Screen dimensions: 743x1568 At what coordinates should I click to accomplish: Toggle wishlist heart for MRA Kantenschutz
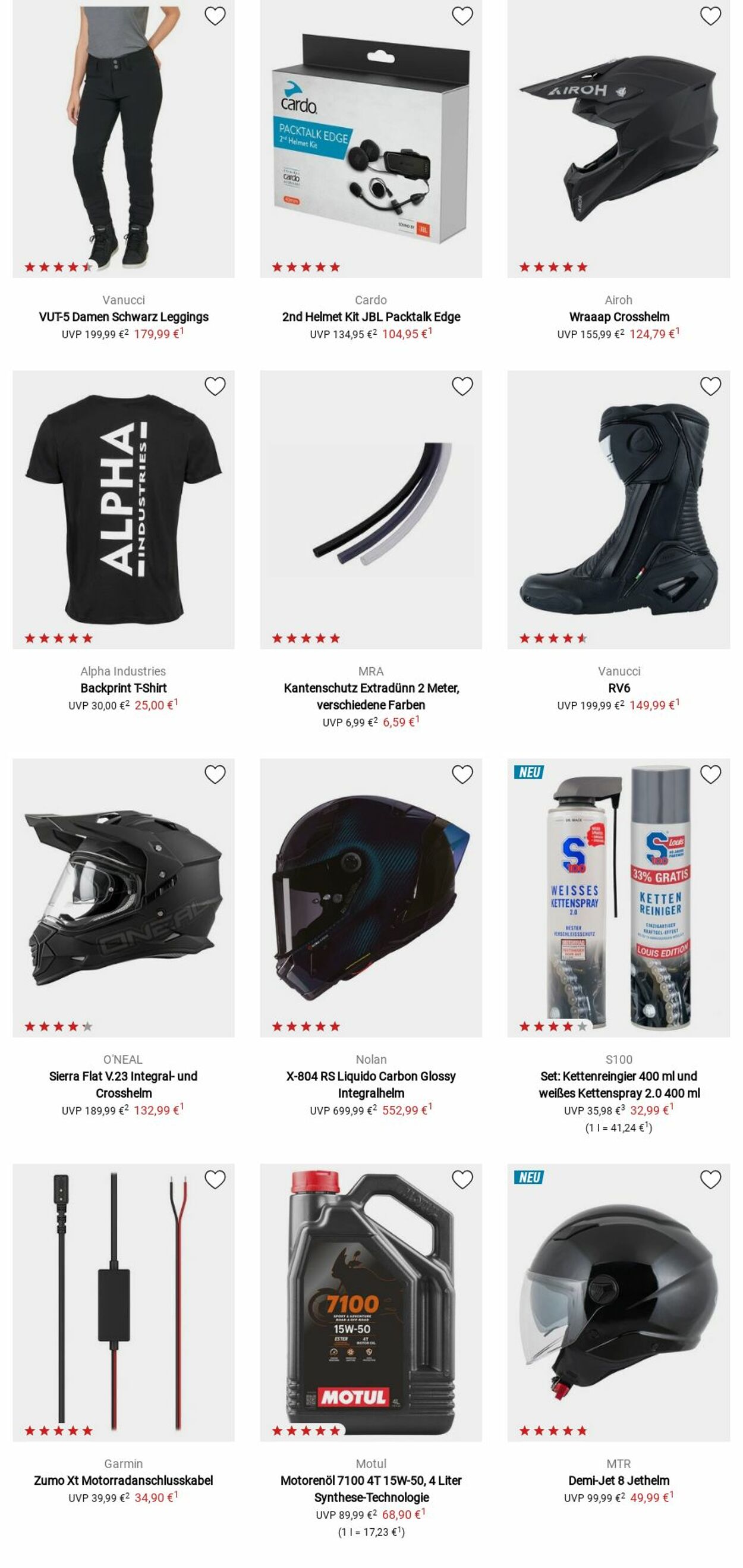pyautogui.click(x=462, y=386)
